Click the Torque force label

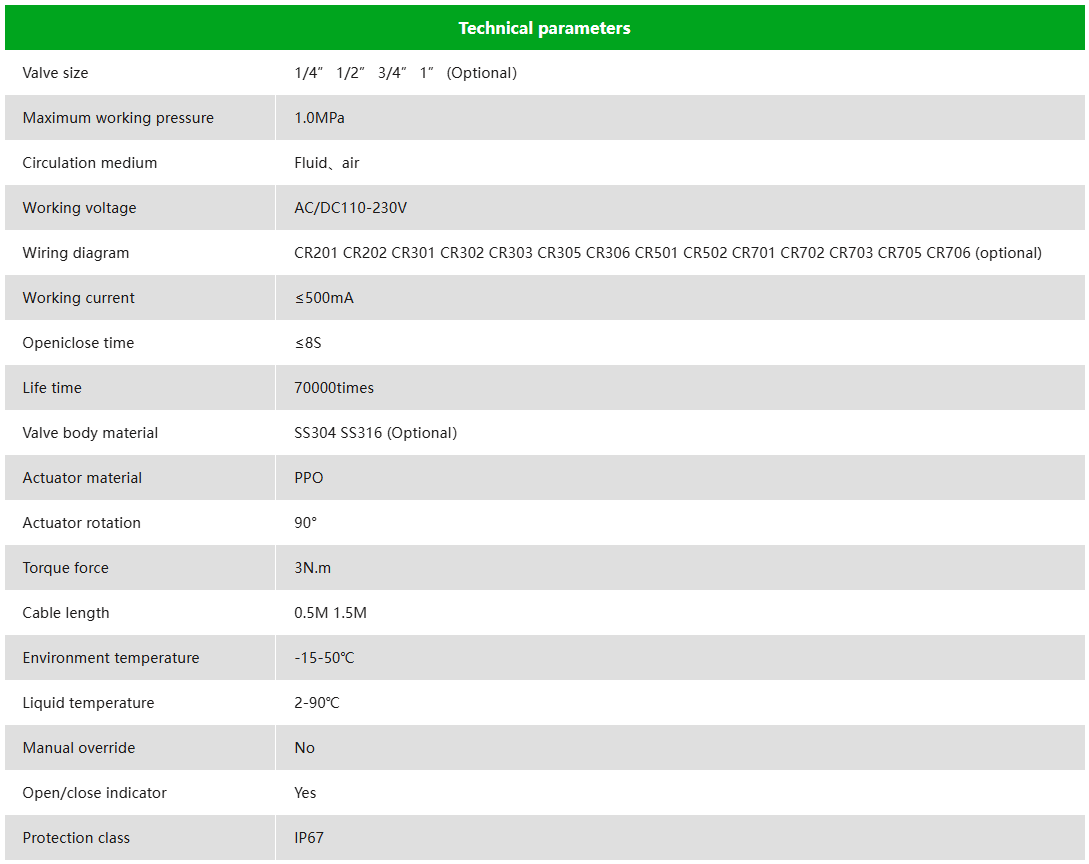click(66, 568)
